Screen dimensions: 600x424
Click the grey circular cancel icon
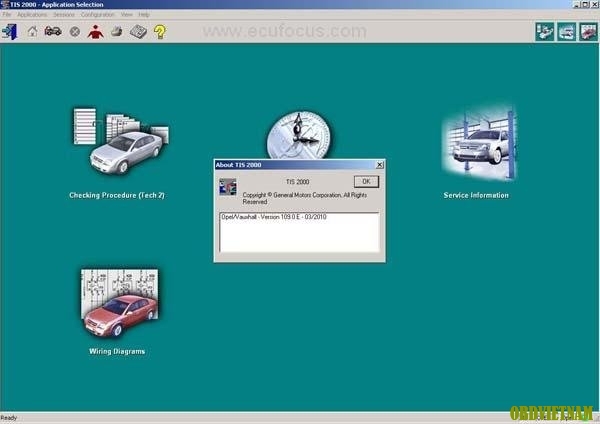pyautogui.click(x=75, y=31)
